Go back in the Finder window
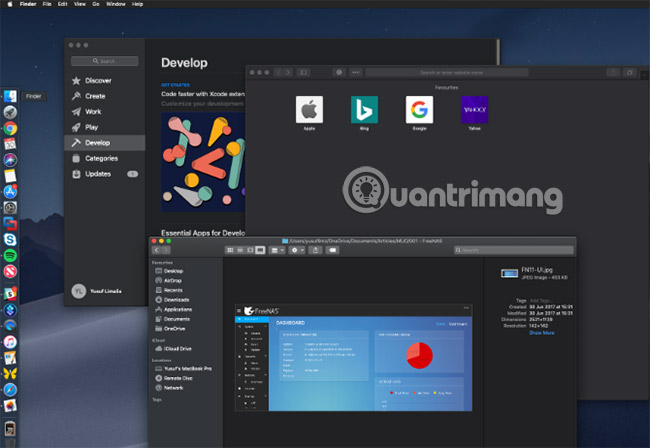Image resolution: width=650 pixels, height=448 pixels. pyautogui.click(x=156, y=250)
